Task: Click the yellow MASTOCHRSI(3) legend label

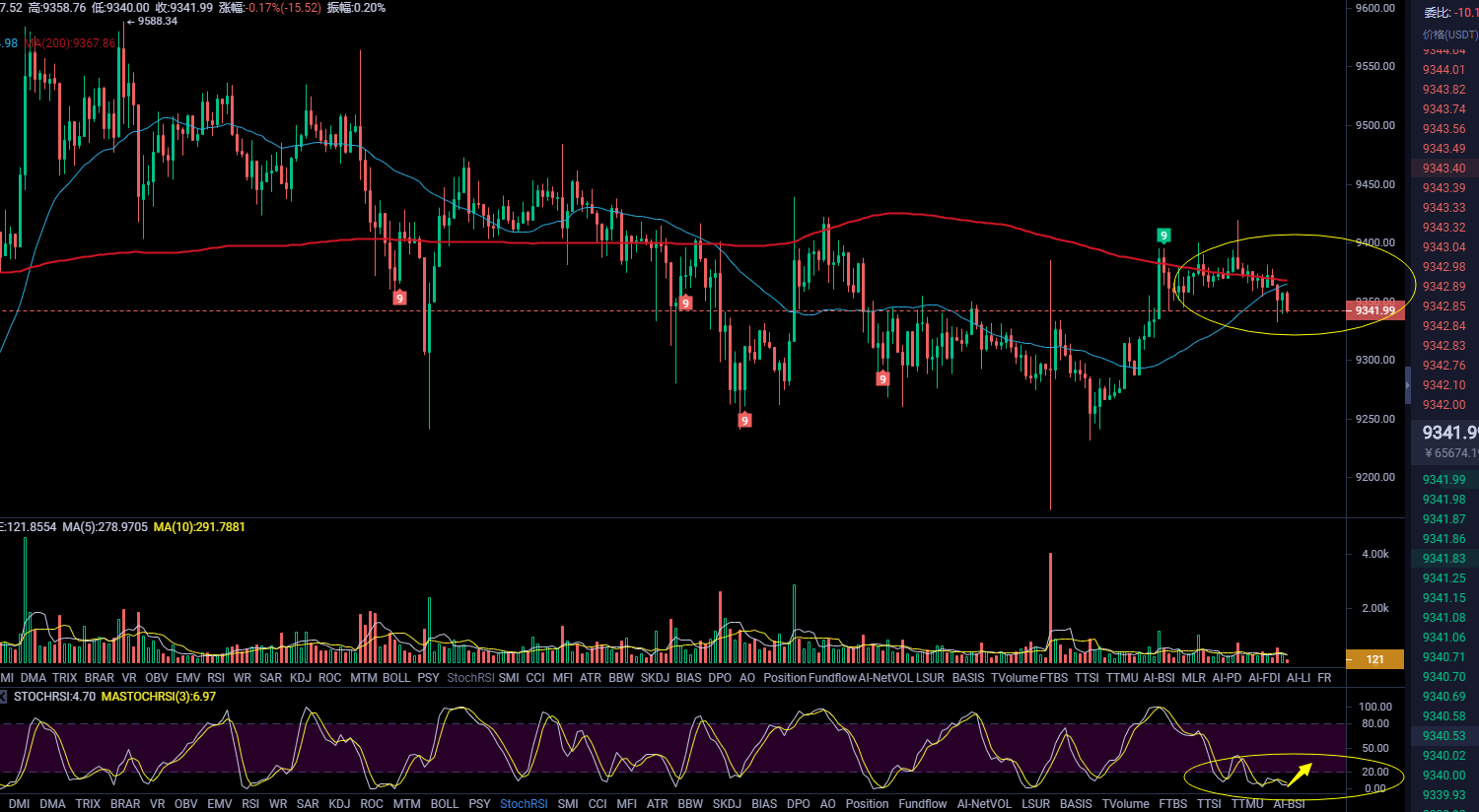Action: pyautogui.click(x=159, y=697)
